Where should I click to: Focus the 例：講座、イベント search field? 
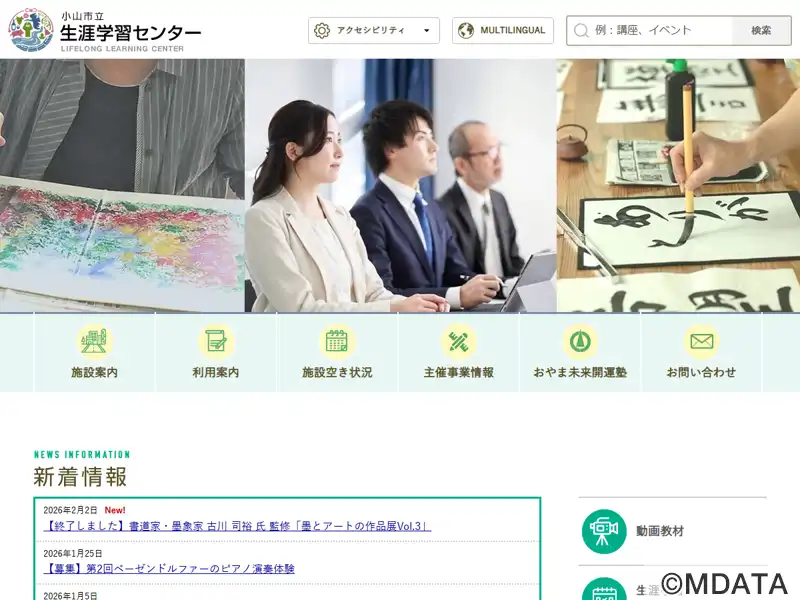click(x=649, y=31)
